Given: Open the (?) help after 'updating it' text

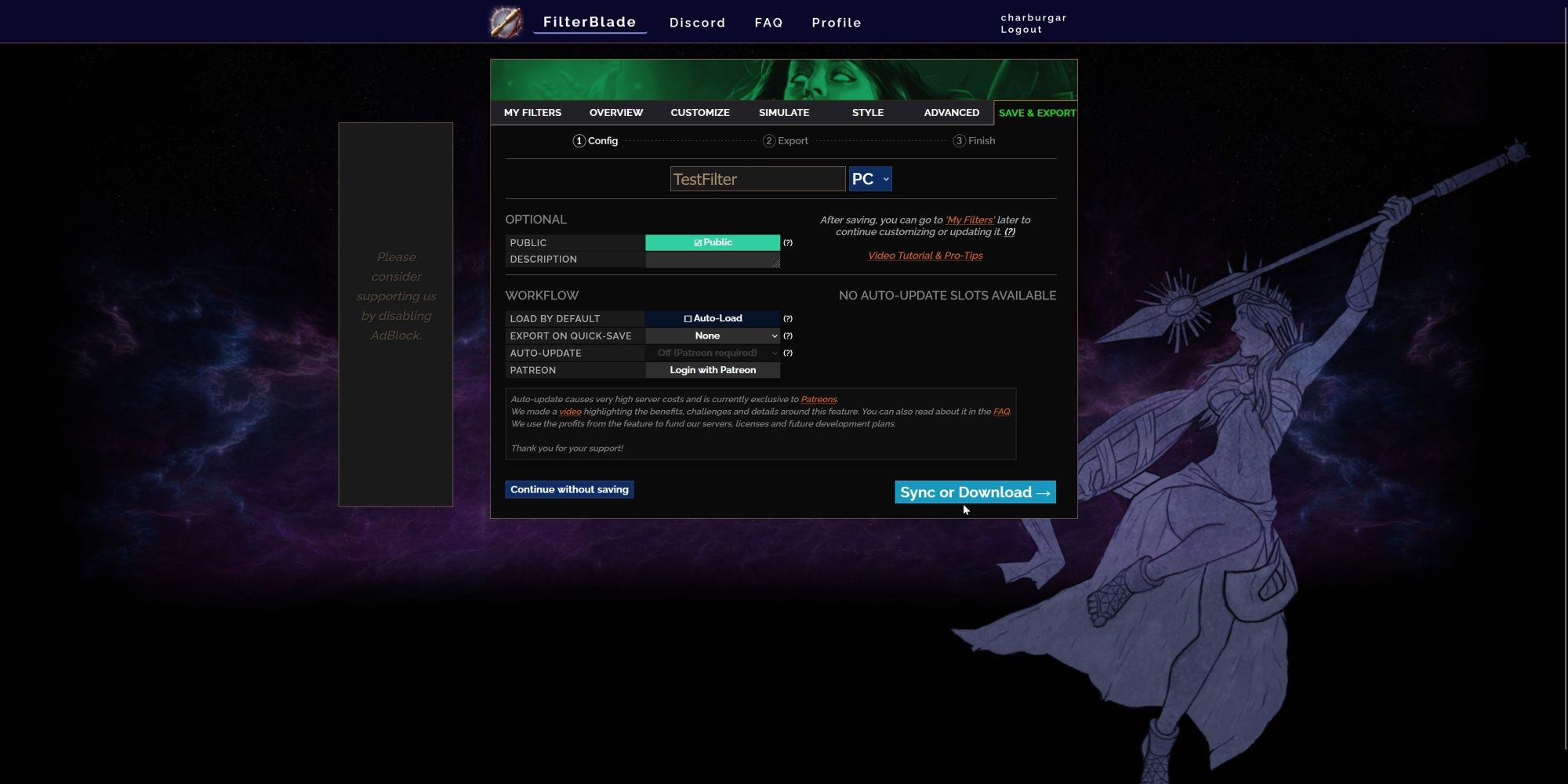Looking at the screenshot, I should [1010, 232].
